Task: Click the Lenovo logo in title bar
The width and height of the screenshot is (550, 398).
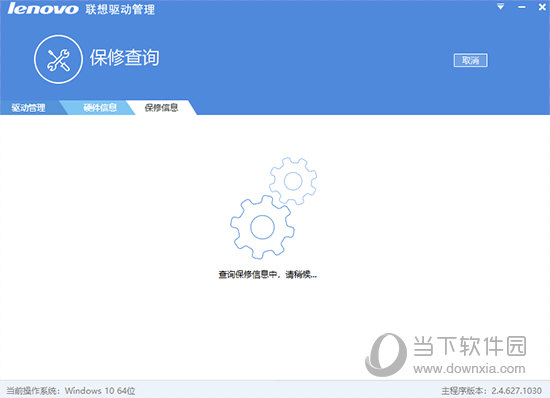Action: pos(43,8)
